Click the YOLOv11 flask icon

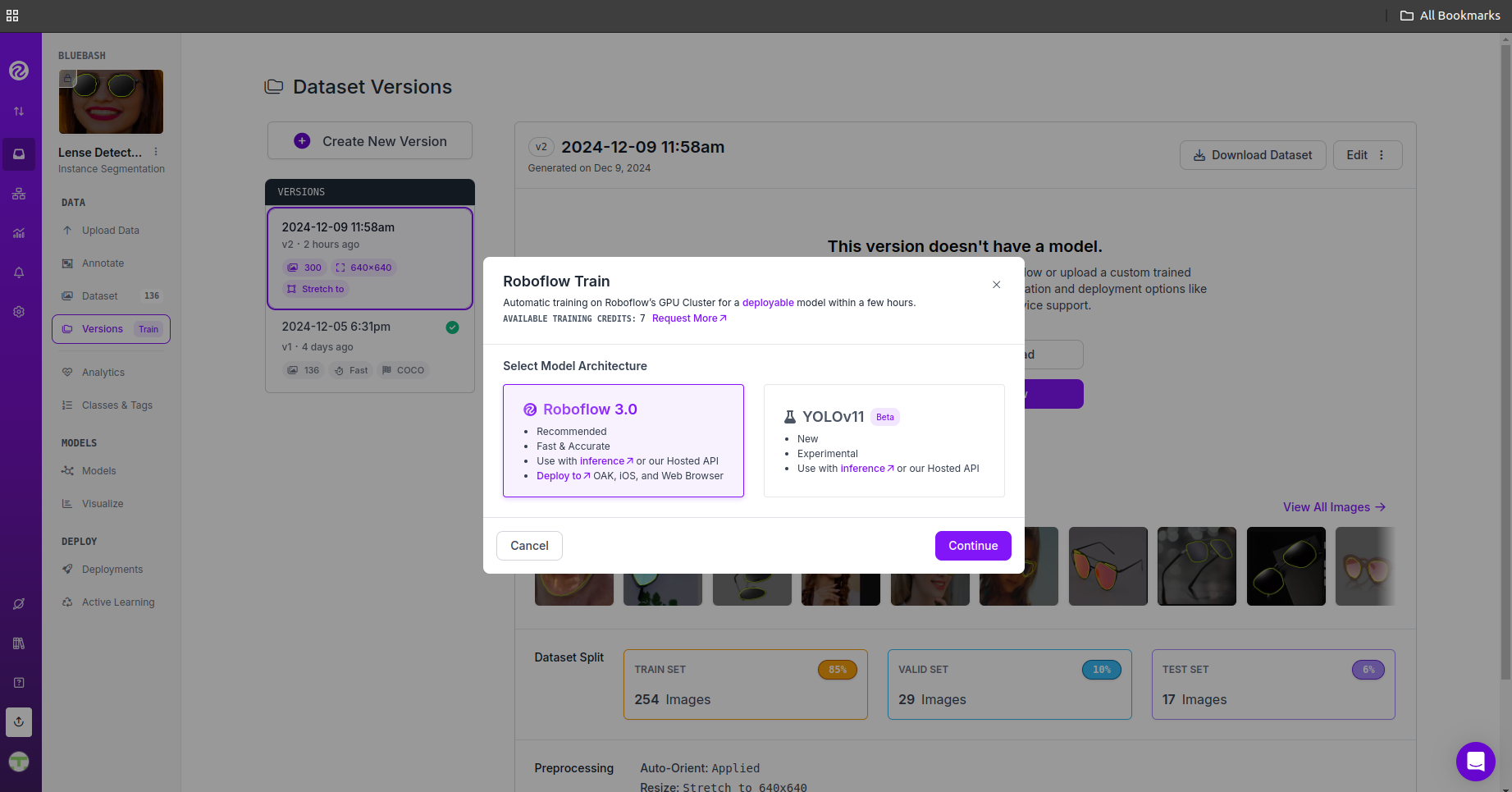click(790, 417)
